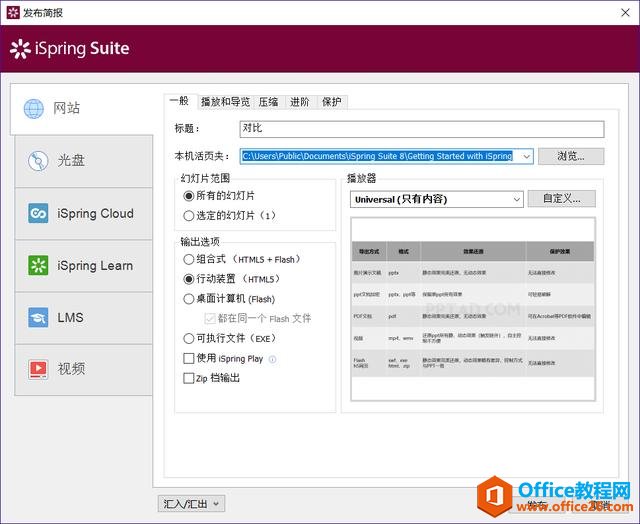The width and height of the screenshot is (640, 524).
Task: Switch to the 播放和导览 tab
Action: (225, 102)
